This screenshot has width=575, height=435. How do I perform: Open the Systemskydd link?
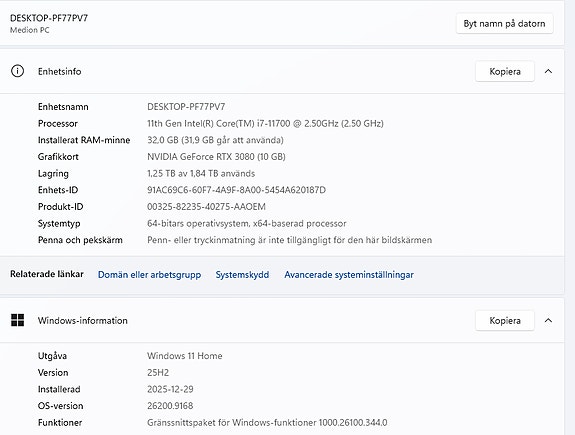click(x=242, y=275)
